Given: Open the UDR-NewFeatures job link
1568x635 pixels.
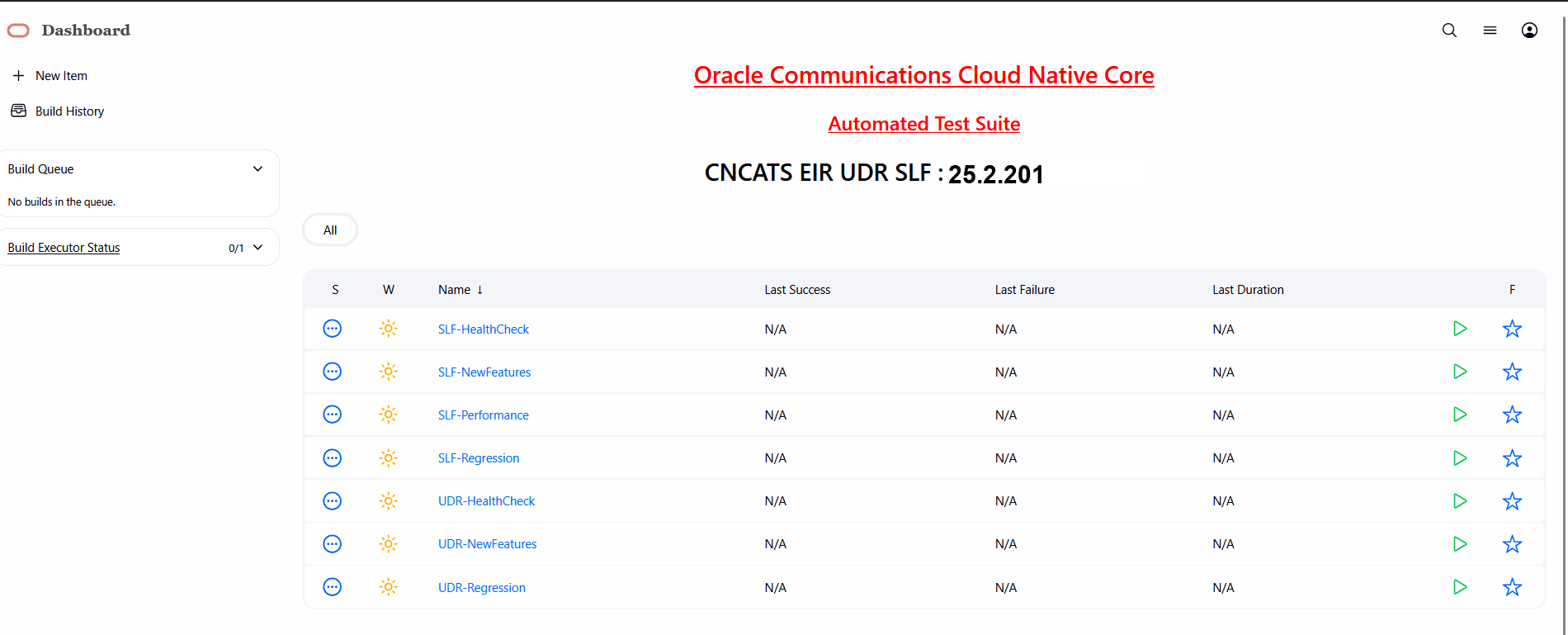Looking at the screenshot, I should 488,544.
